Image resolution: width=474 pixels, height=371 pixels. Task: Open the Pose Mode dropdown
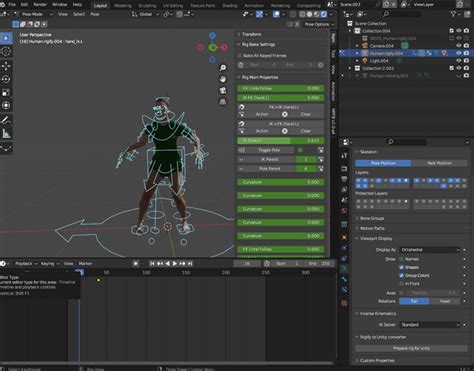coord(33,14)
